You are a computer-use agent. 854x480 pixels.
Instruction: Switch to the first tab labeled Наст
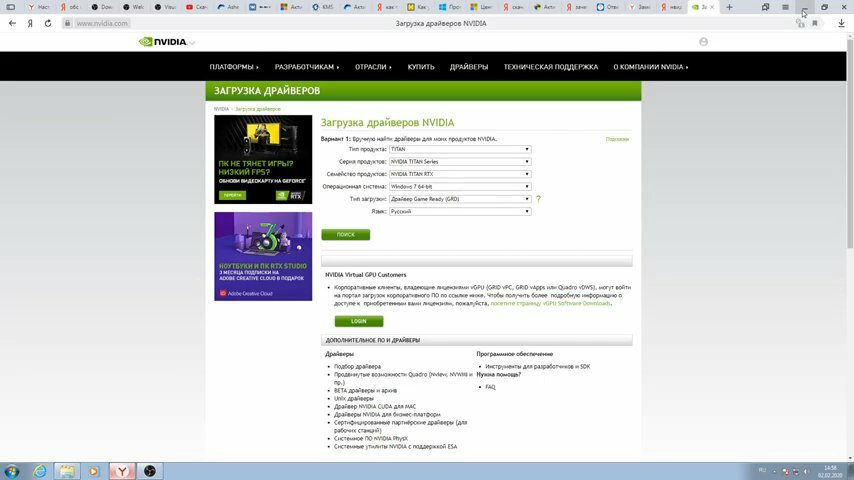point(39,7)
